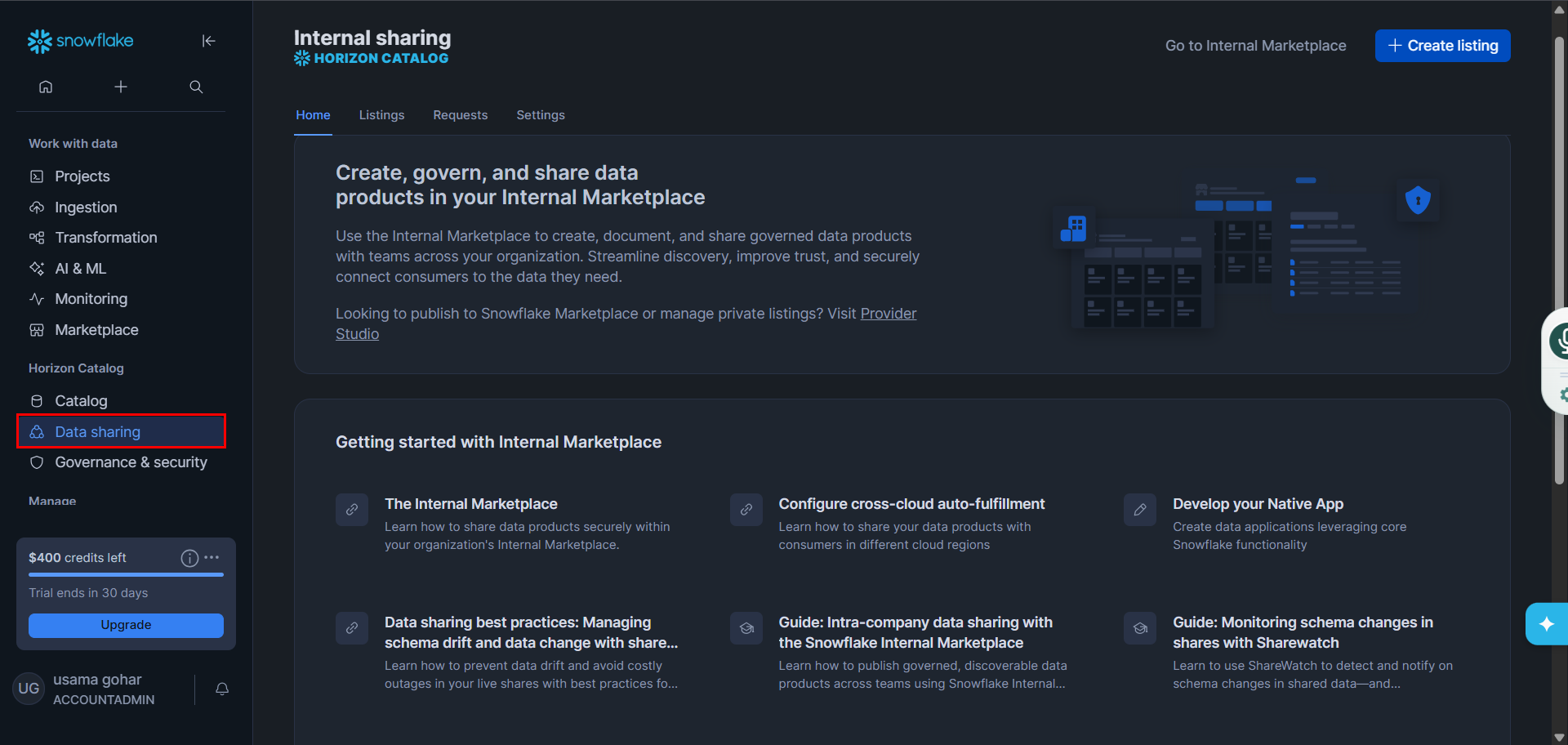Switch to the Settings tab

(541, 115)
